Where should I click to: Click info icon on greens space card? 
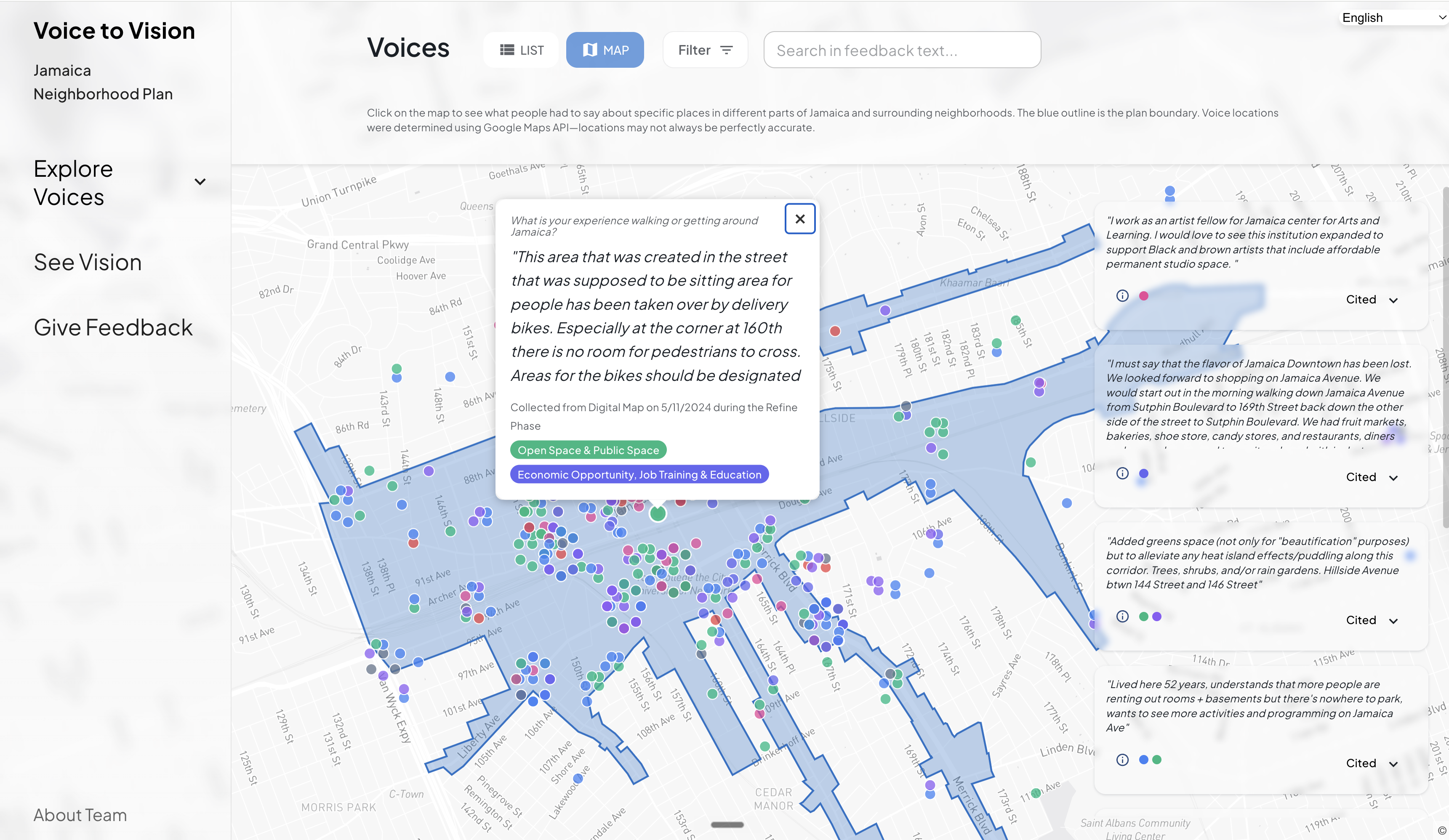(1122, 617)
